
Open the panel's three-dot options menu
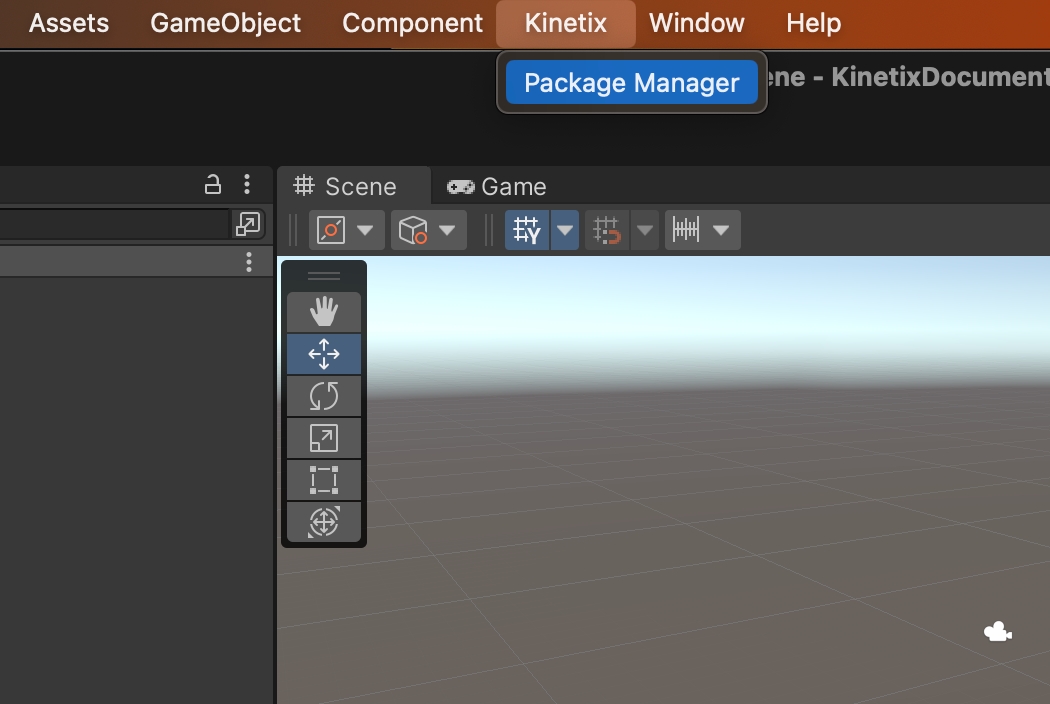(x=247, y=184)
